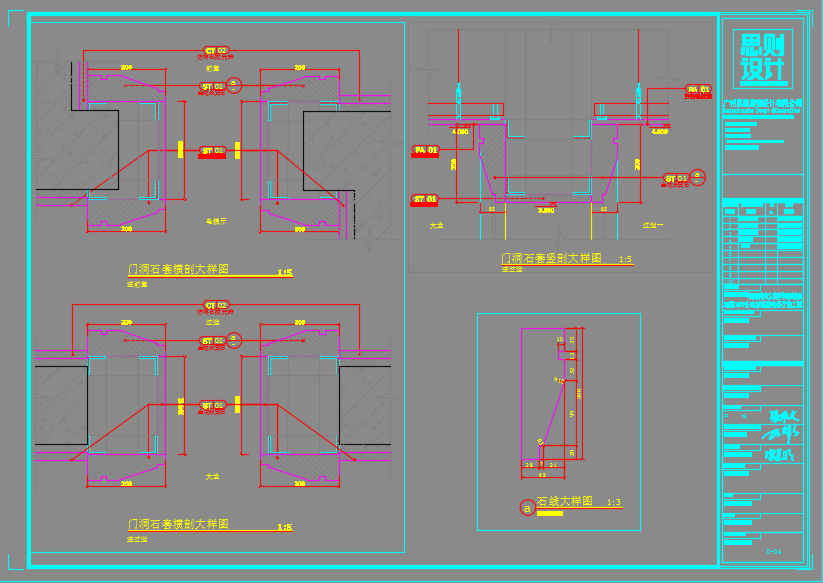Click the 1:3 scale label
Image resolution: width=823 pixels, height=583 pixels.
point(614,502)
